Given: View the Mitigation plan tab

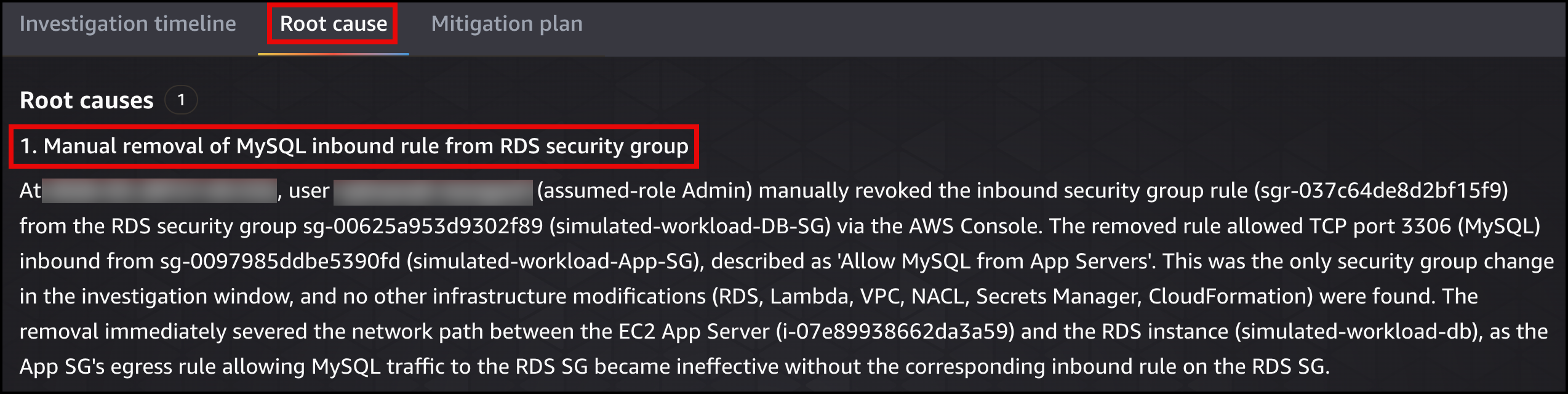Looking at the screenshot, I should tap(506, 23).
